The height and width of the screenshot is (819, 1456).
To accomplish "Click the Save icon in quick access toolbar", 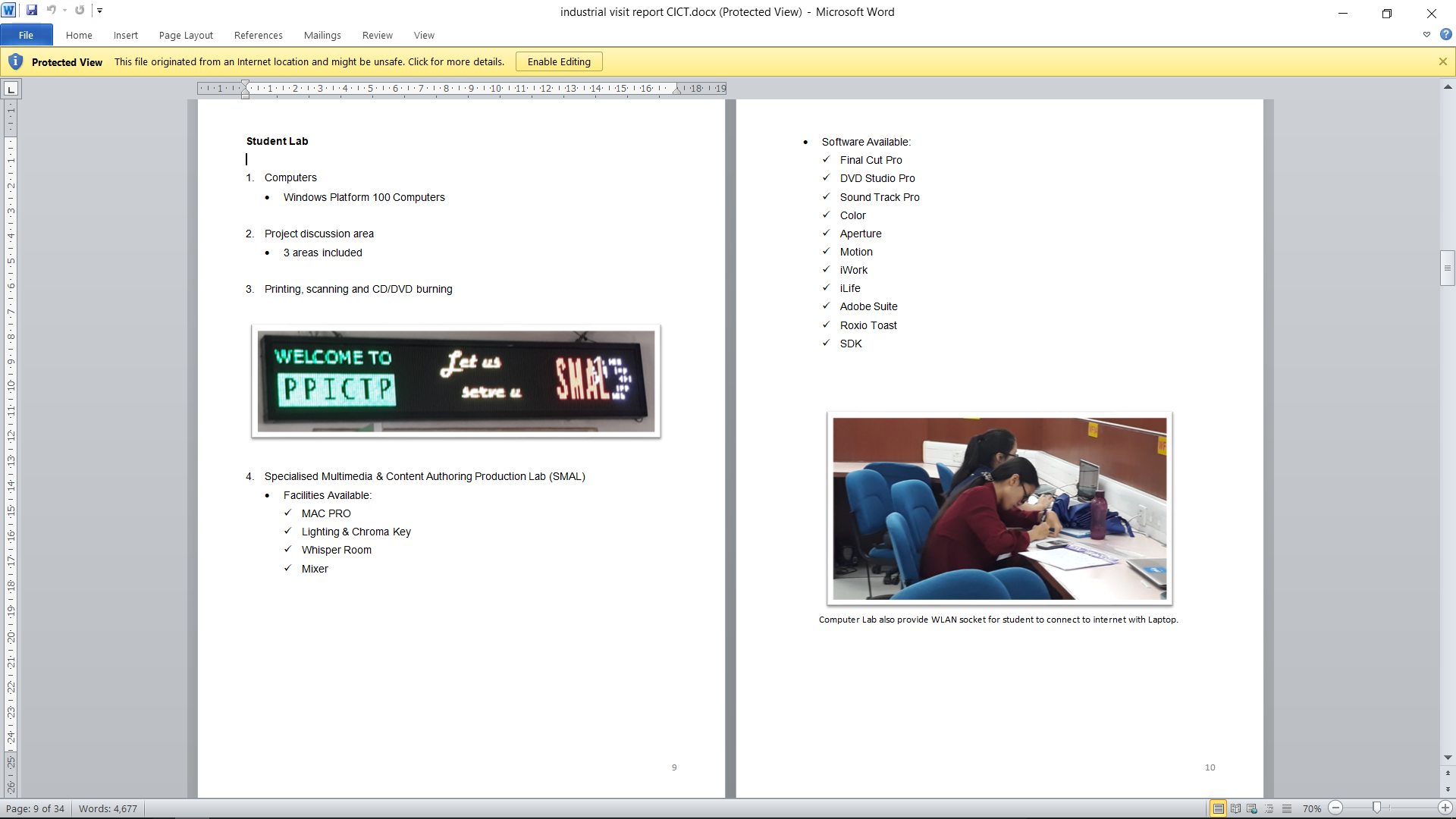I will [32, 11].
